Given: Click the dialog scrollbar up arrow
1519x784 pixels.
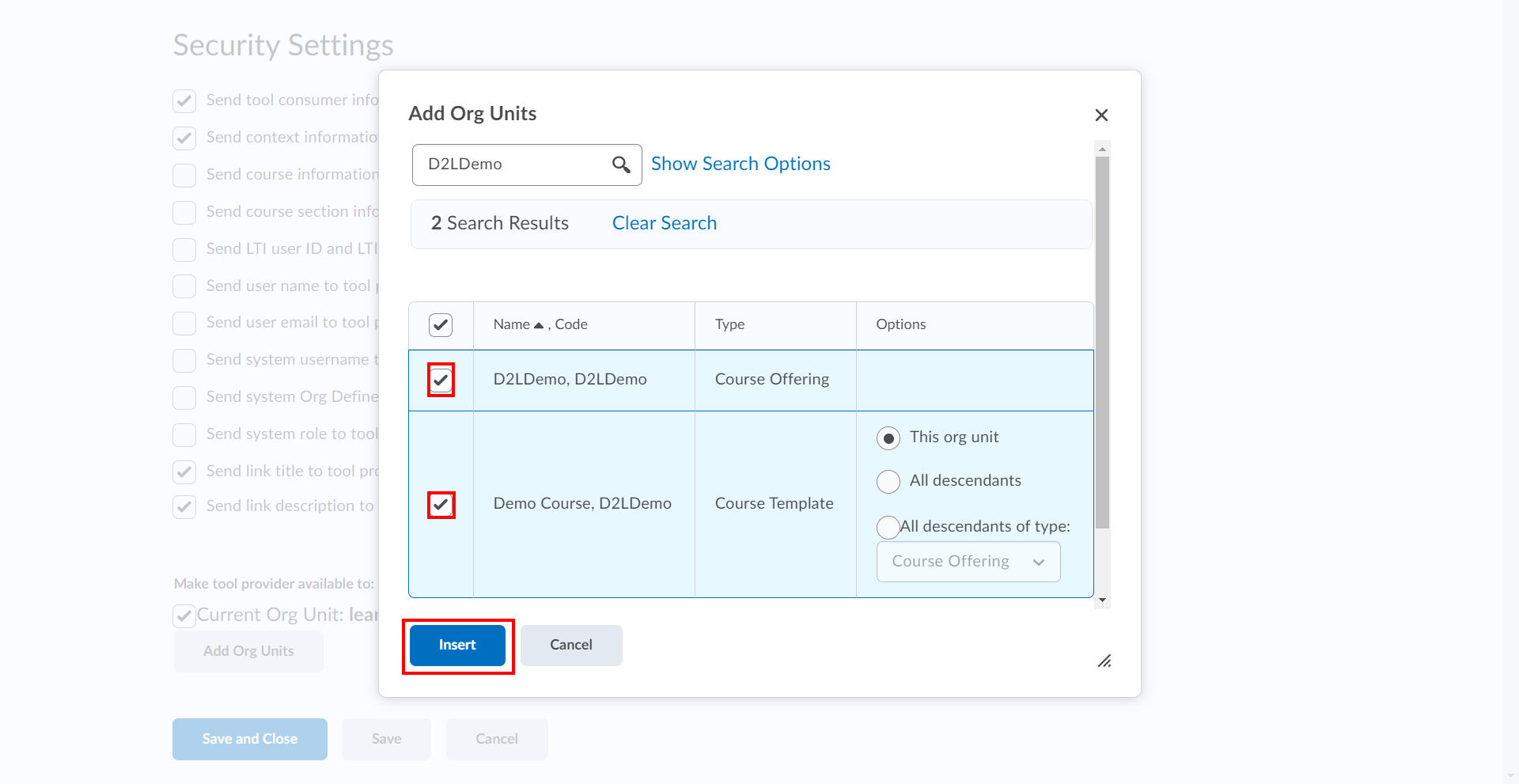Looking at the screenshot, I should [1102, 149].
